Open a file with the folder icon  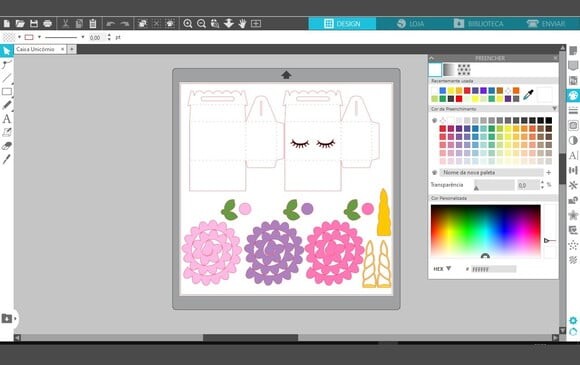point(20,24)
